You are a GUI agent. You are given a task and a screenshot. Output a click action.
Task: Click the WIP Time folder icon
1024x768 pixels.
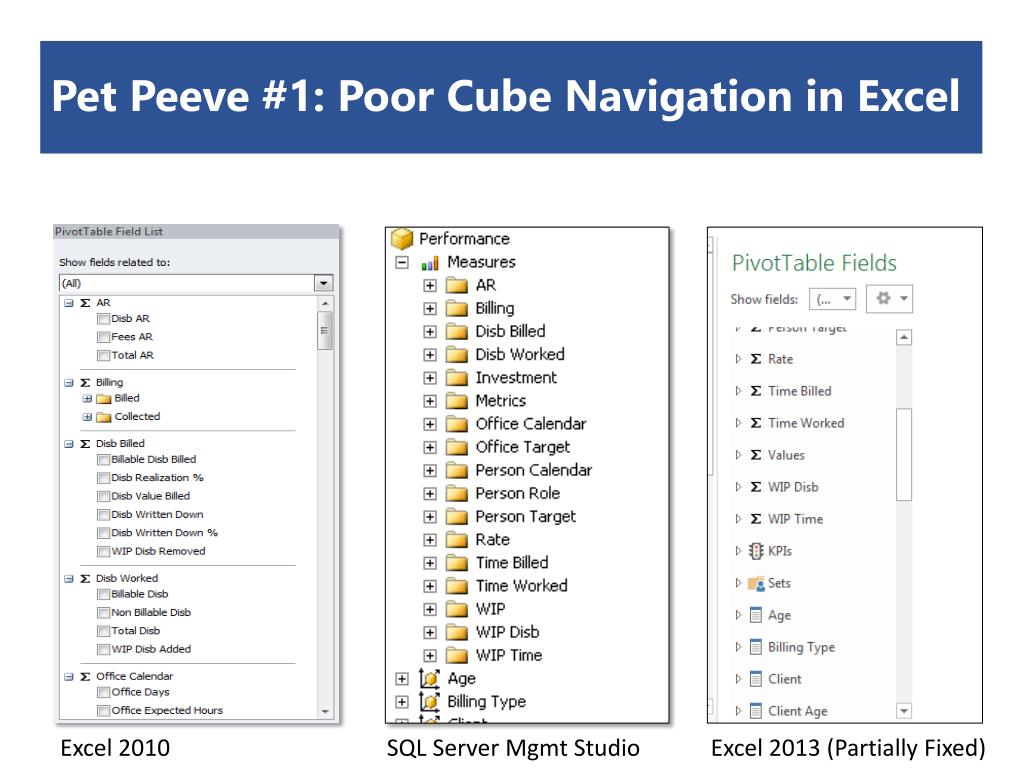456,656
